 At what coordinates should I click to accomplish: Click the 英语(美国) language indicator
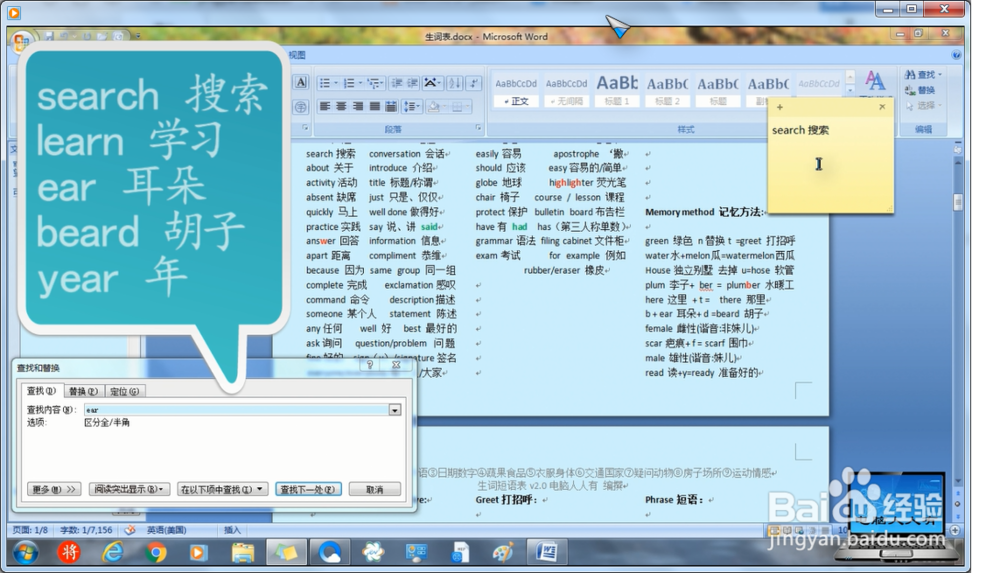coord(166,530)
